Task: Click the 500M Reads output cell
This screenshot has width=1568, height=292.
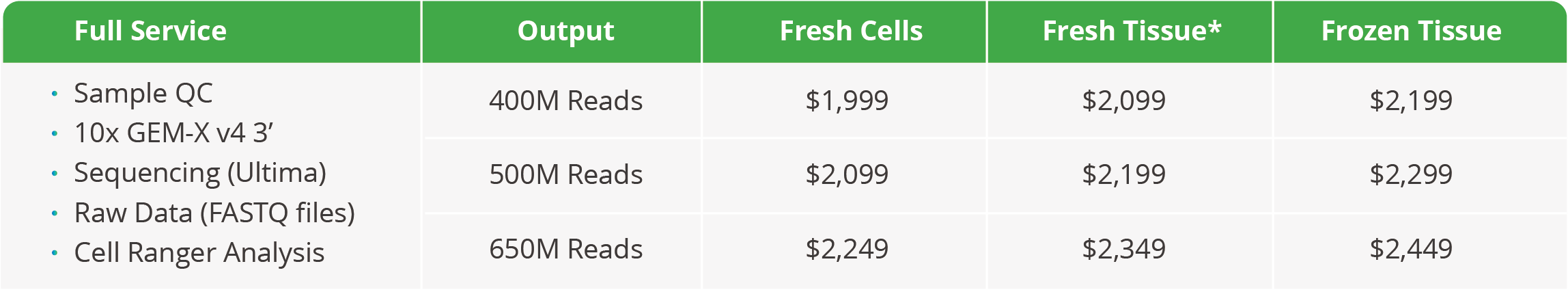Action: tap(565, 175)
